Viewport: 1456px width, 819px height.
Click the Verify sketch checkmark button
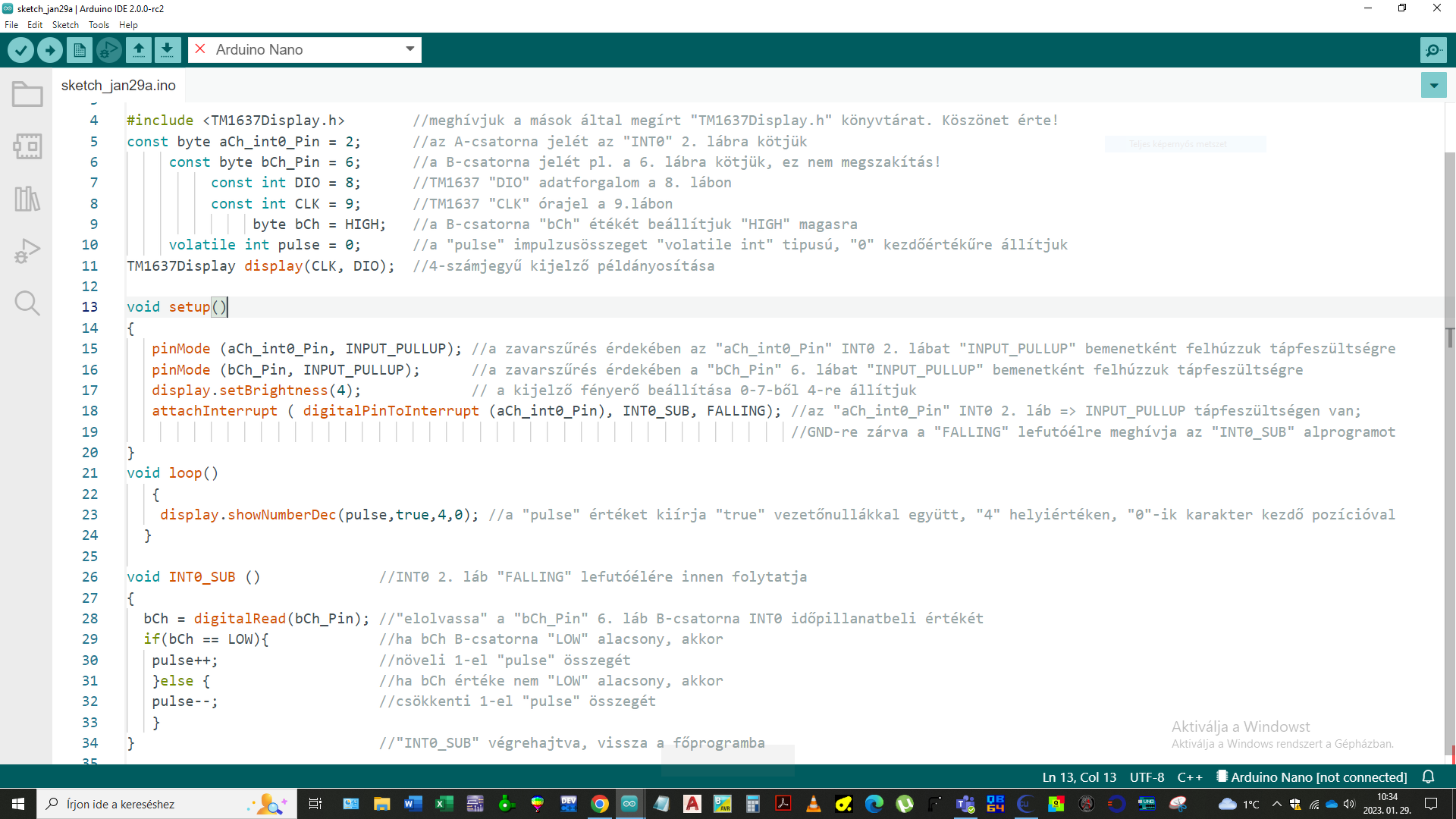(x=21, y=50)
